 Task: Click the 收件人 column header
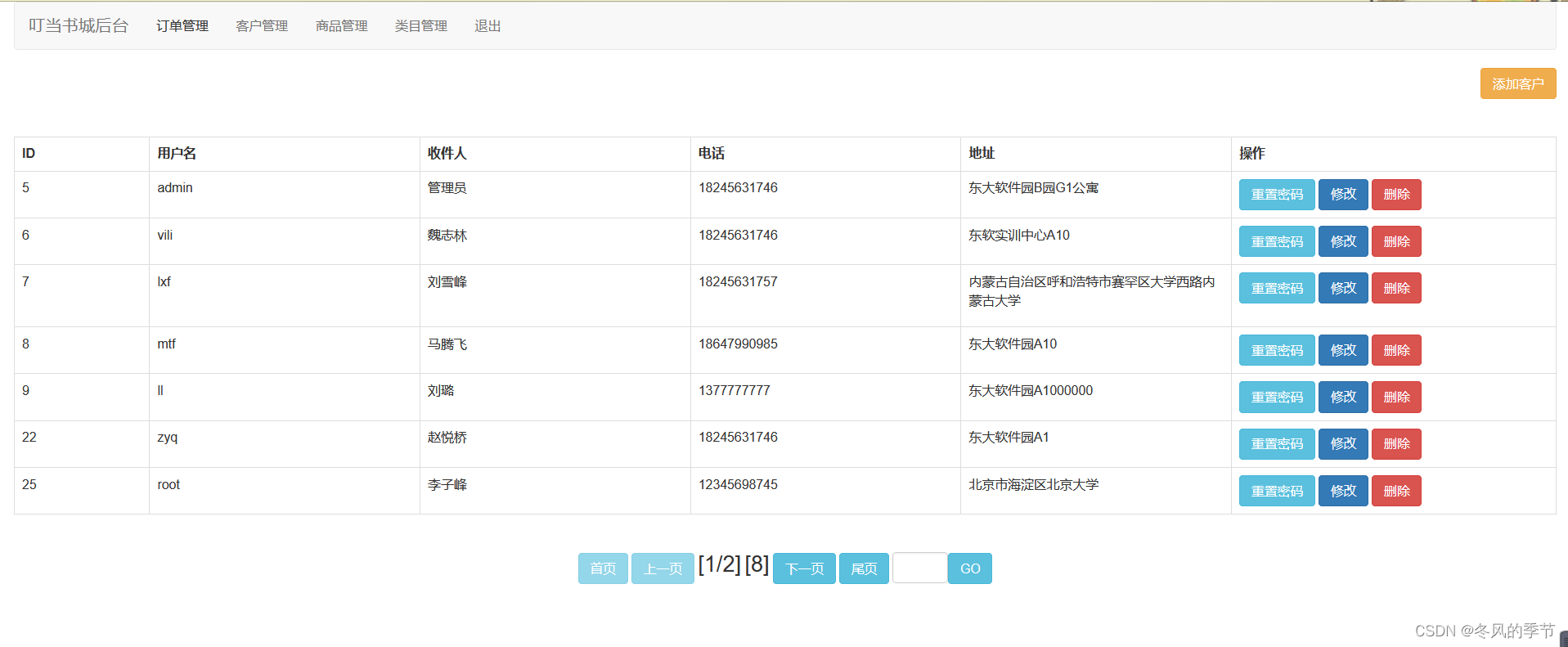point(447,154)
